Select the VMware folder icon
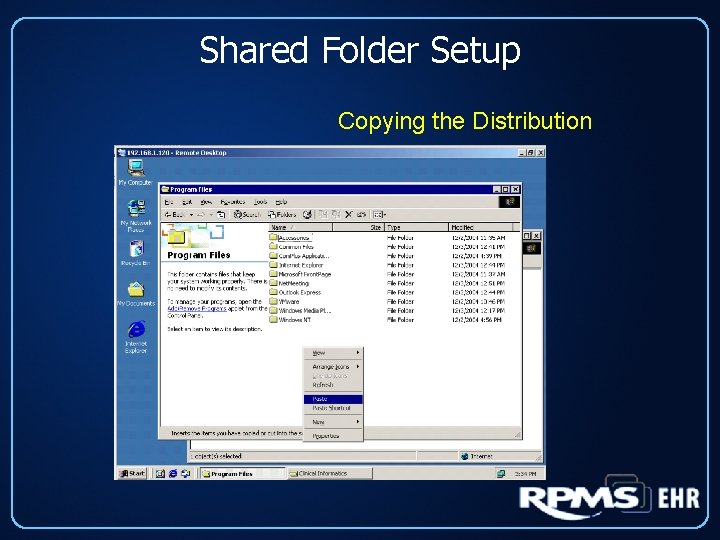 274,301
